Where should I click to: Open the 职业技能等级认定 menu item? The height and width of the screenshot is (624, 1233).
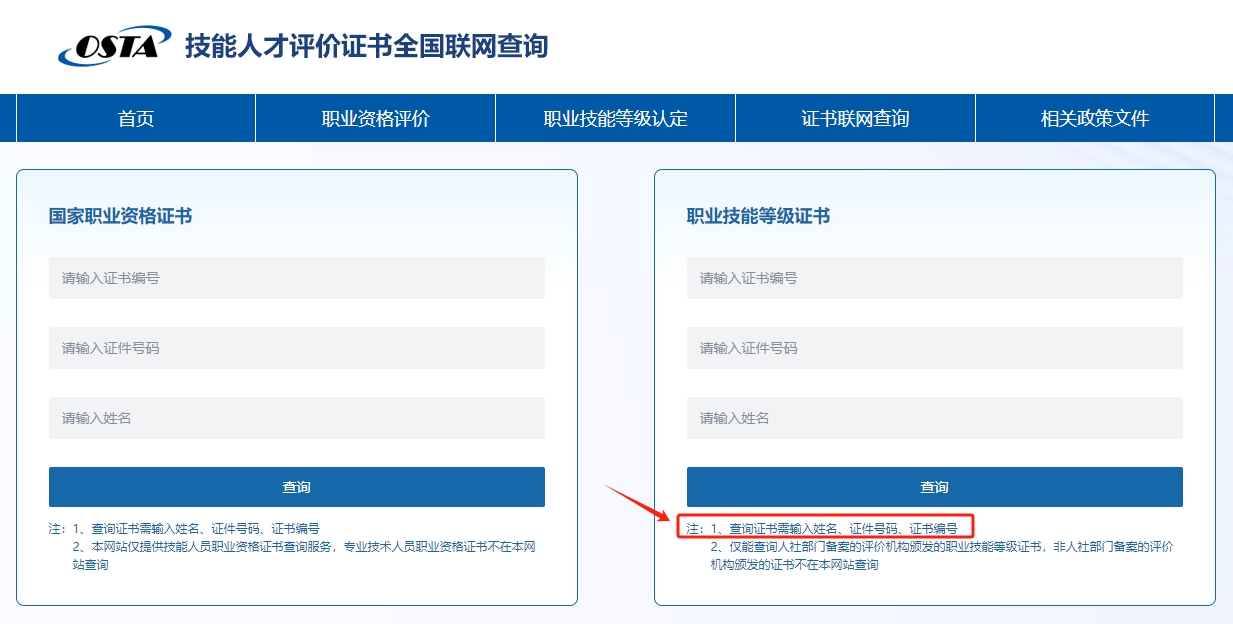tap(615, 118)
